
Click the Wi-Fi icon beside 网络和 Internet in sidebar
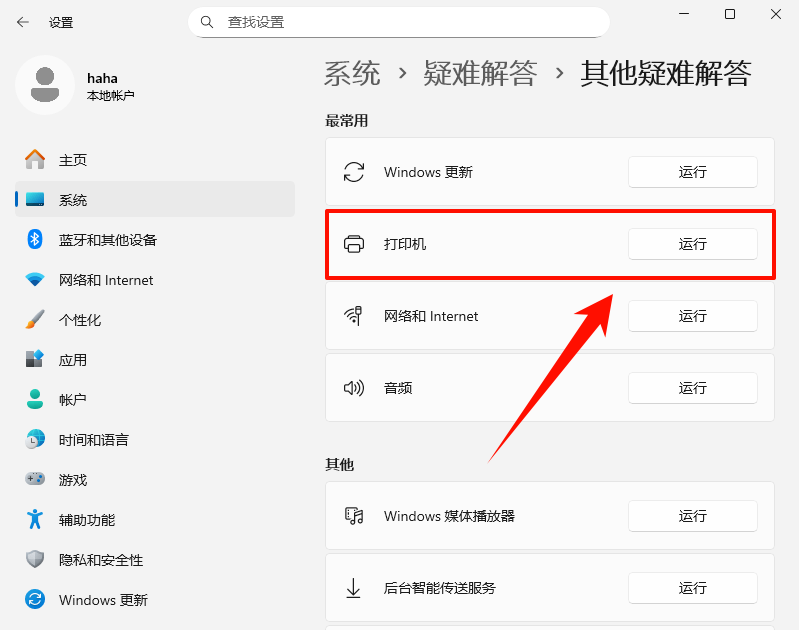coord(35,279)
